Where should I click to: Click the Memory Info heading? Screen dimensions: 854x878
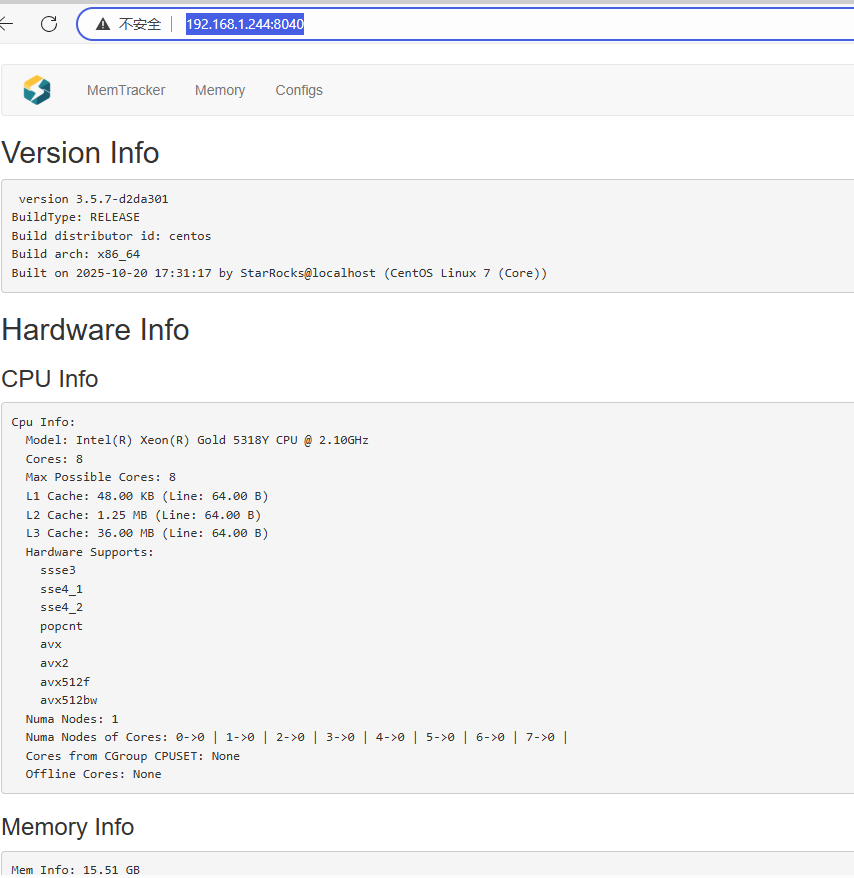tap(68, 827)
